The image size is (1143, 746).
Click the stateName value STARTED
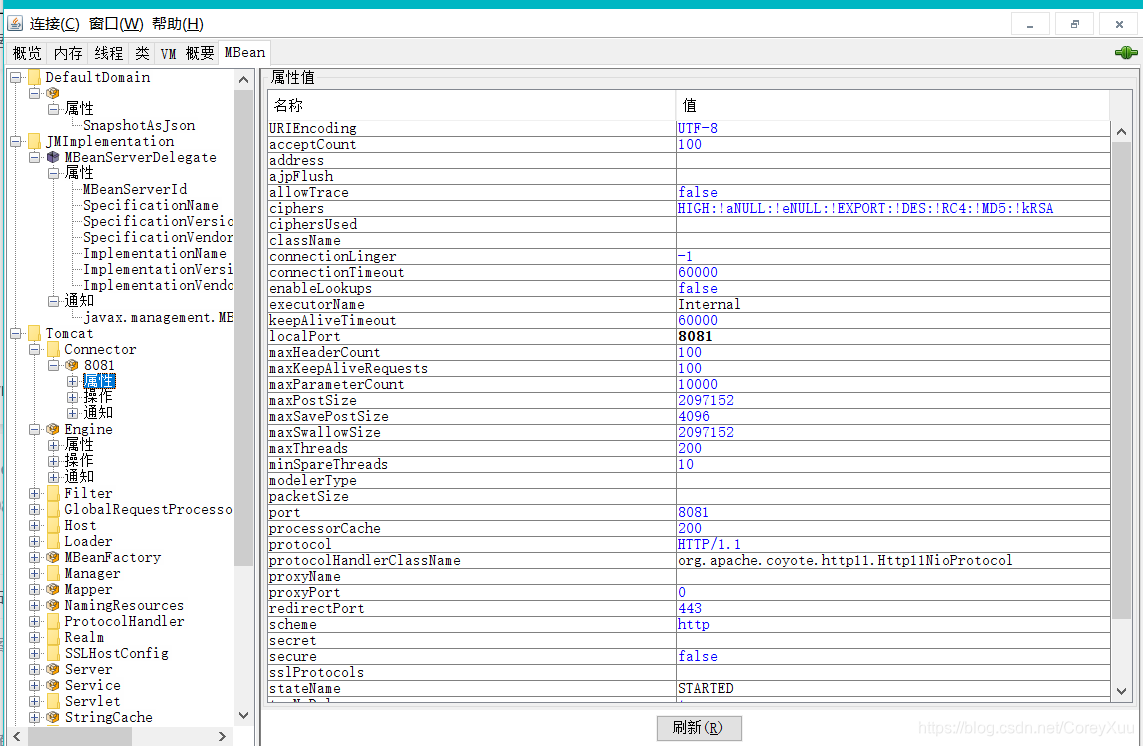706,689
